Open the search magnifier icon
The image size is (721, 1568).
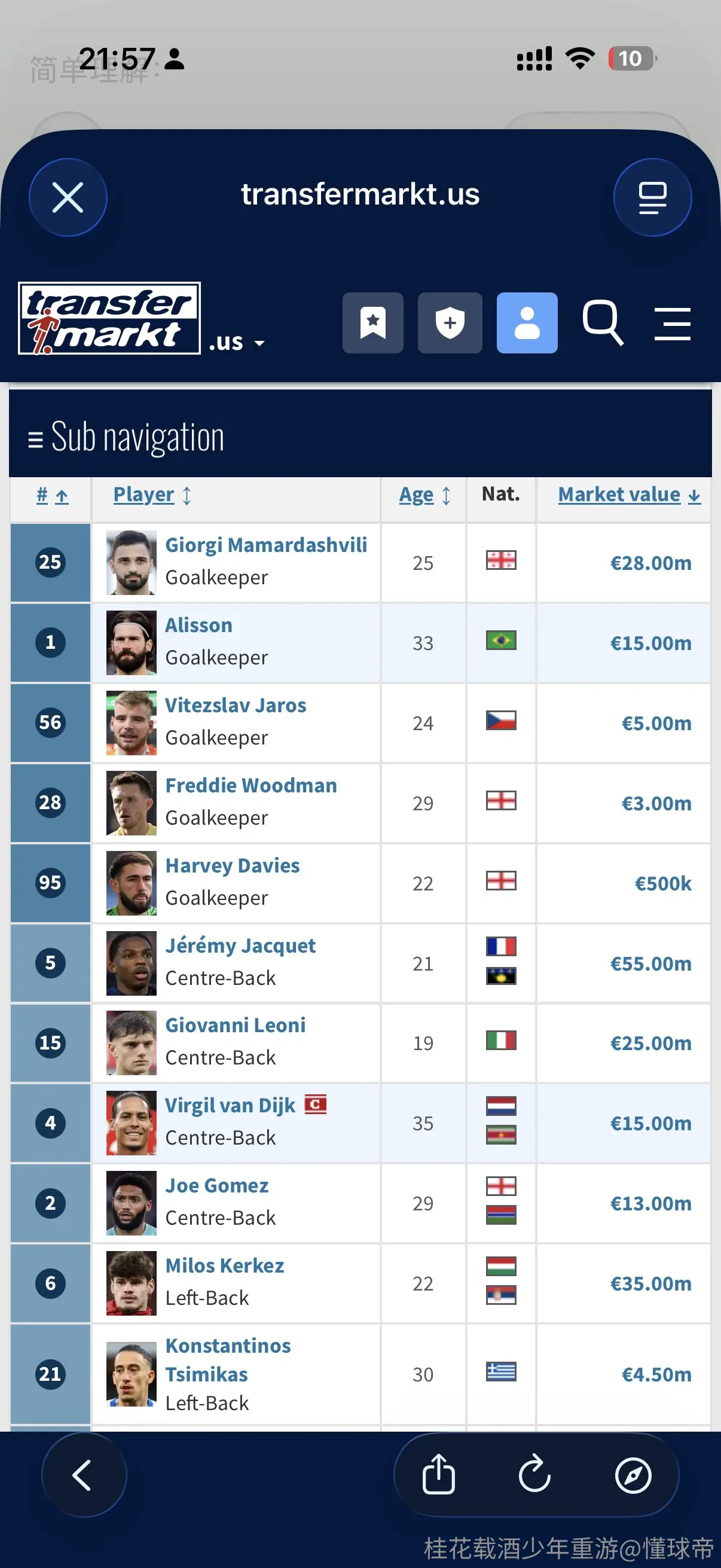tap(603, 322)
